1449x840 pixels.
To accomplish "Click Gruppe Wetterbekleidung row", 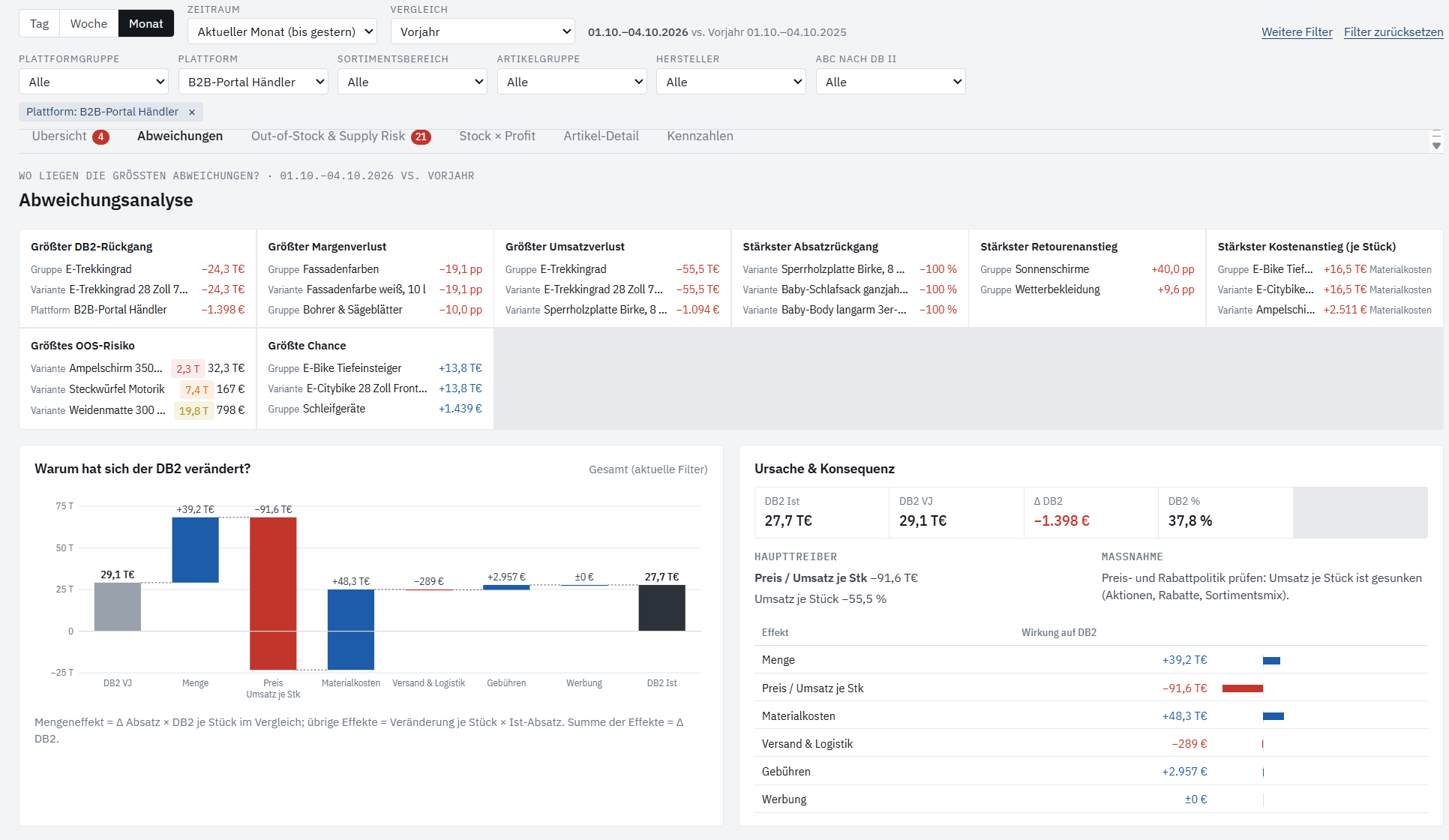I will coord(1087,289).
